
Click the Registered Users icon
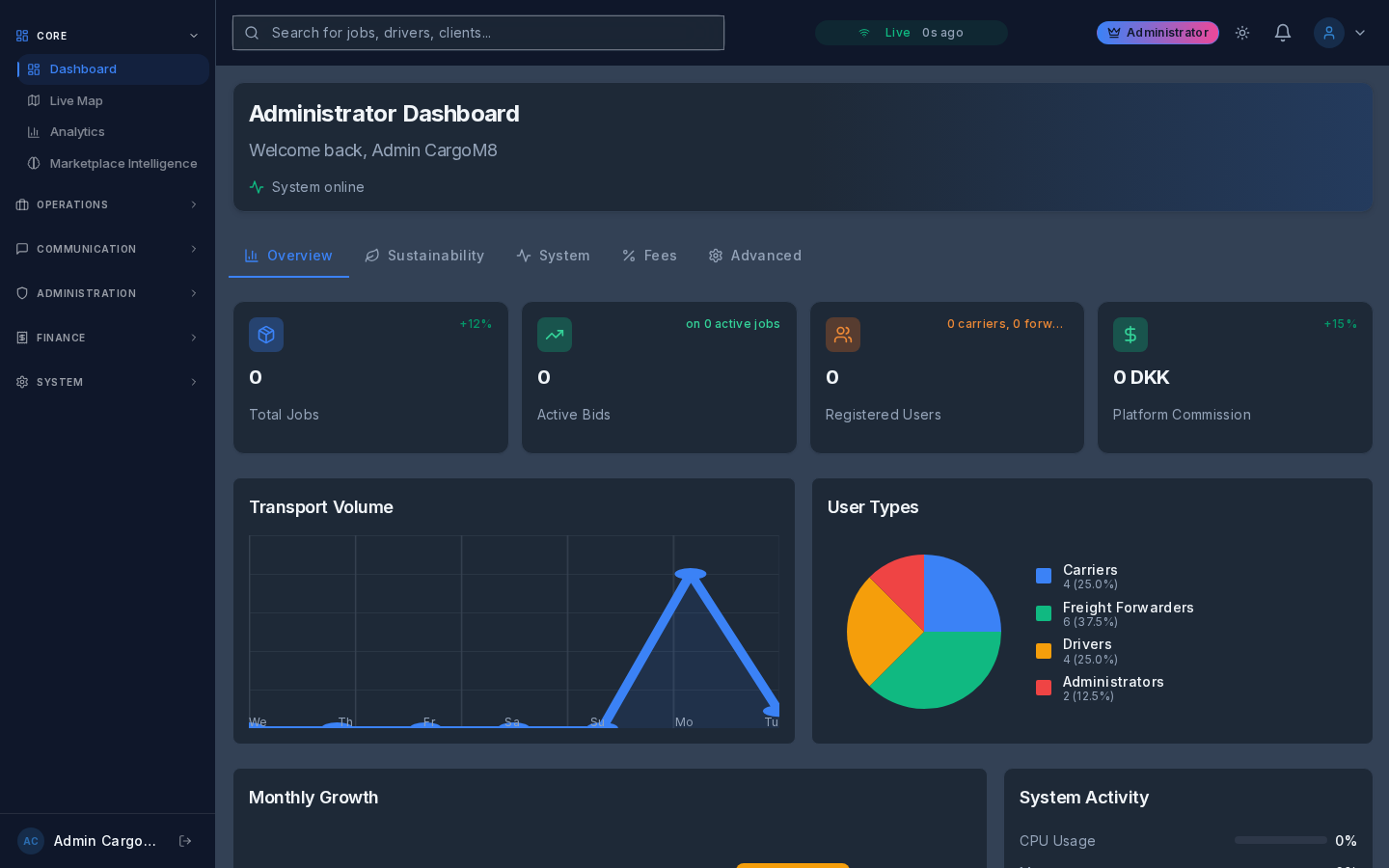click(843, 335)
